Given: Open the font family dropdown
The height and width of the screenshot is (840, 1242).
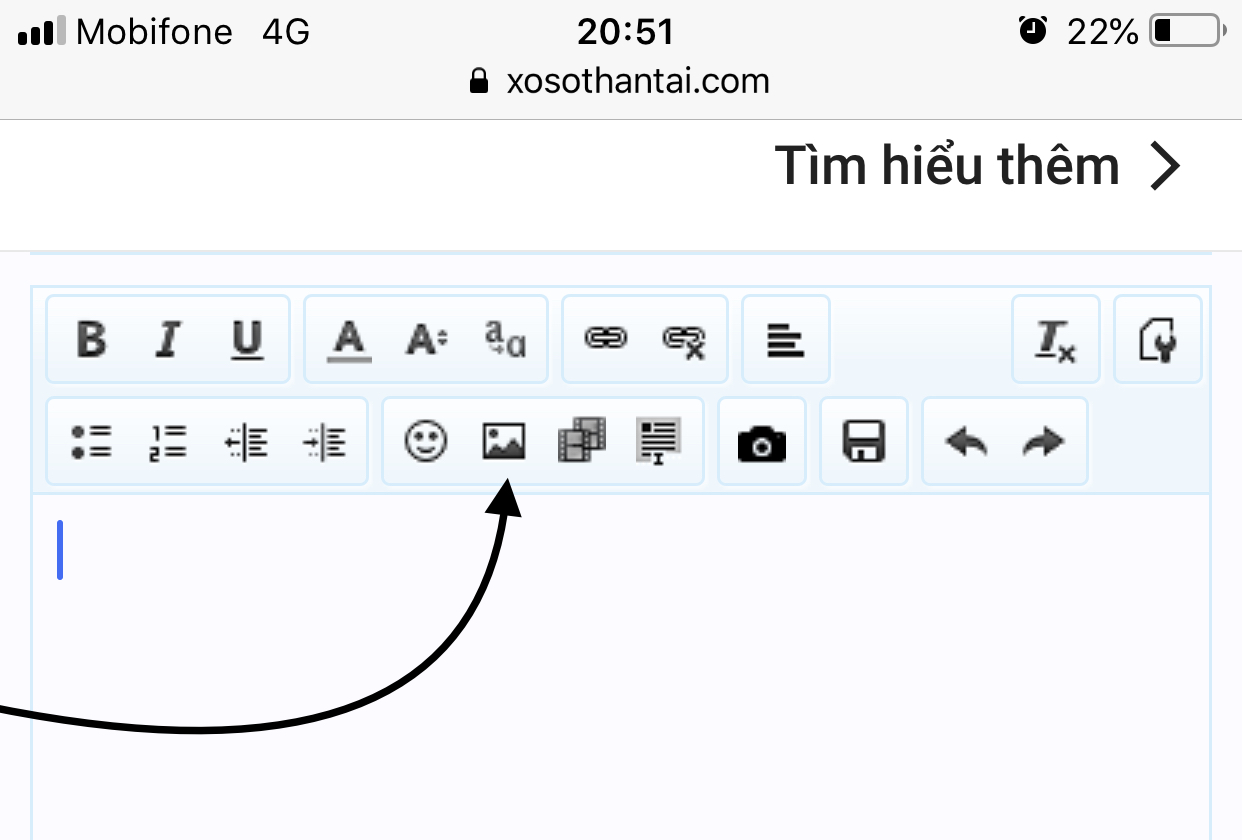Looking at the screenshot, I should (x=505, y=340).
